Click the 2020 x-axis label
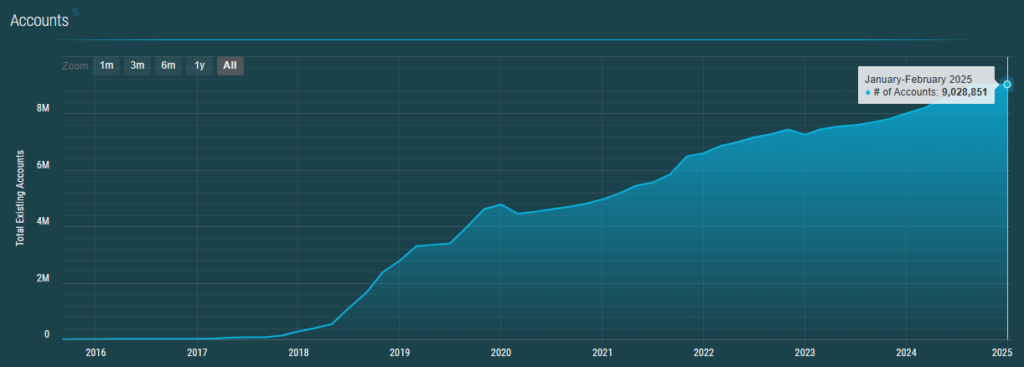Screen dimensions: 1024x367 (x=500, y=353)
